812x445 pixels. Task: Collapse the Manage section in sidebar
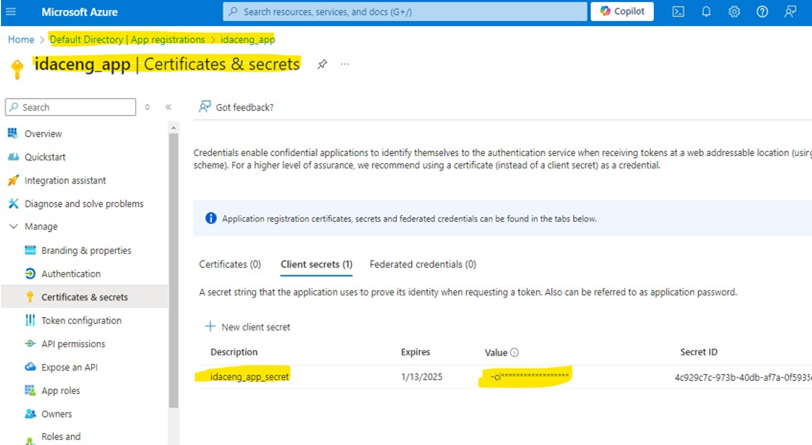pos(14,227)
